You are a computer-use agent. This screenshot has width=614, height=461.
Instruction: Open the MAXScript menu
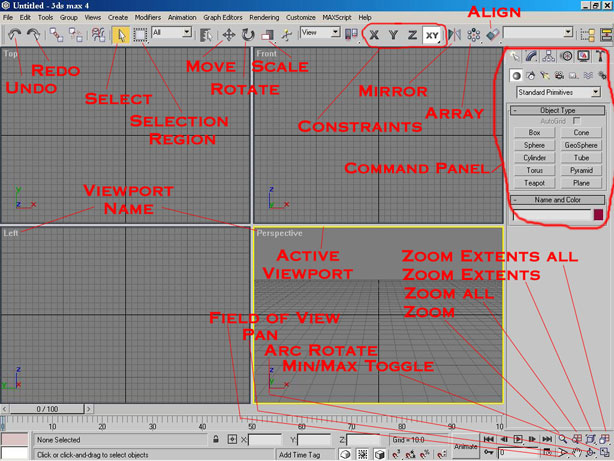337,17
